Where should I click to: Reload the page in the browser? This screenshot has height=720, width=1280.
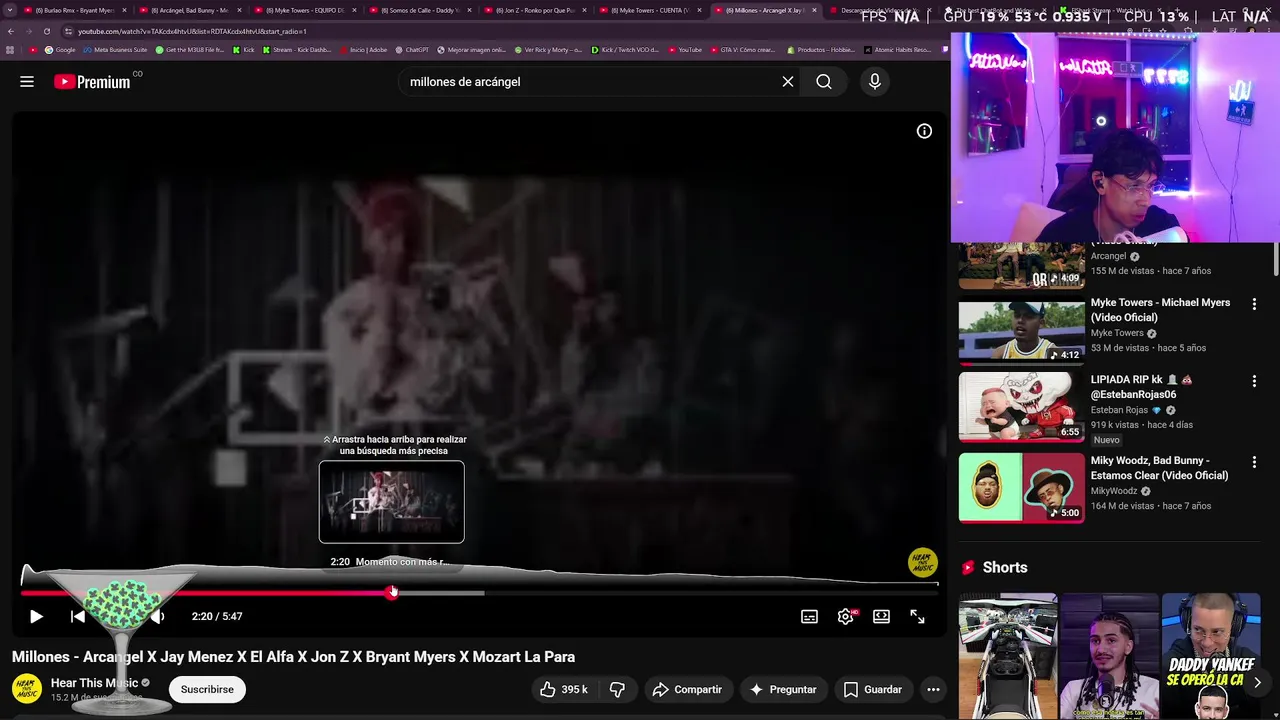coord(47,31)
